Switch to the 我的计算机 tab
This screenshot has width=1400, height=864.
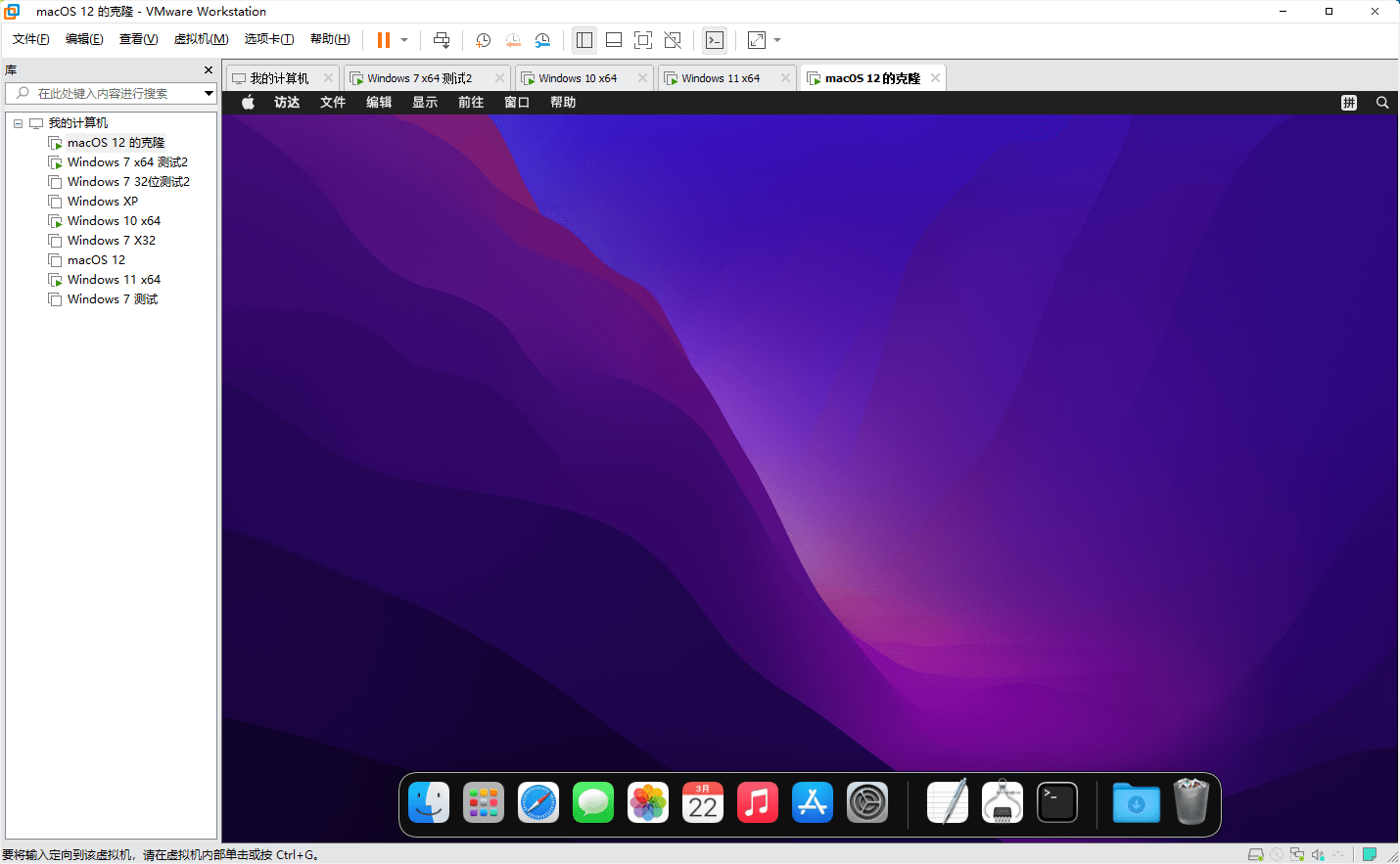279,78
